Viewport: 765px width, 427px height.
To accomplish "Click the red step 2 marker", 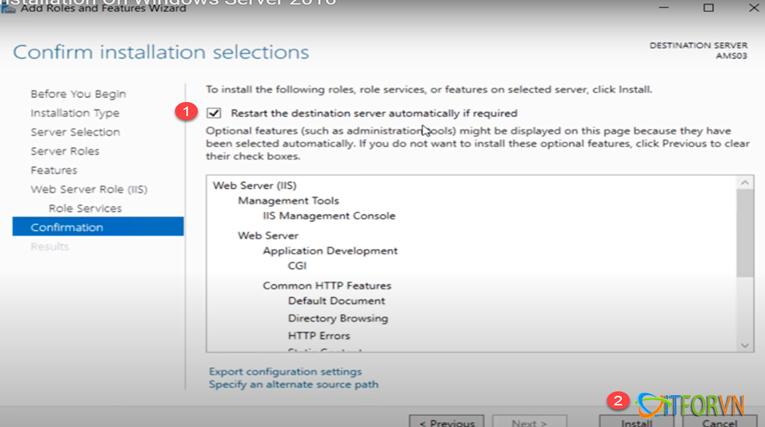I will [618, 400].
